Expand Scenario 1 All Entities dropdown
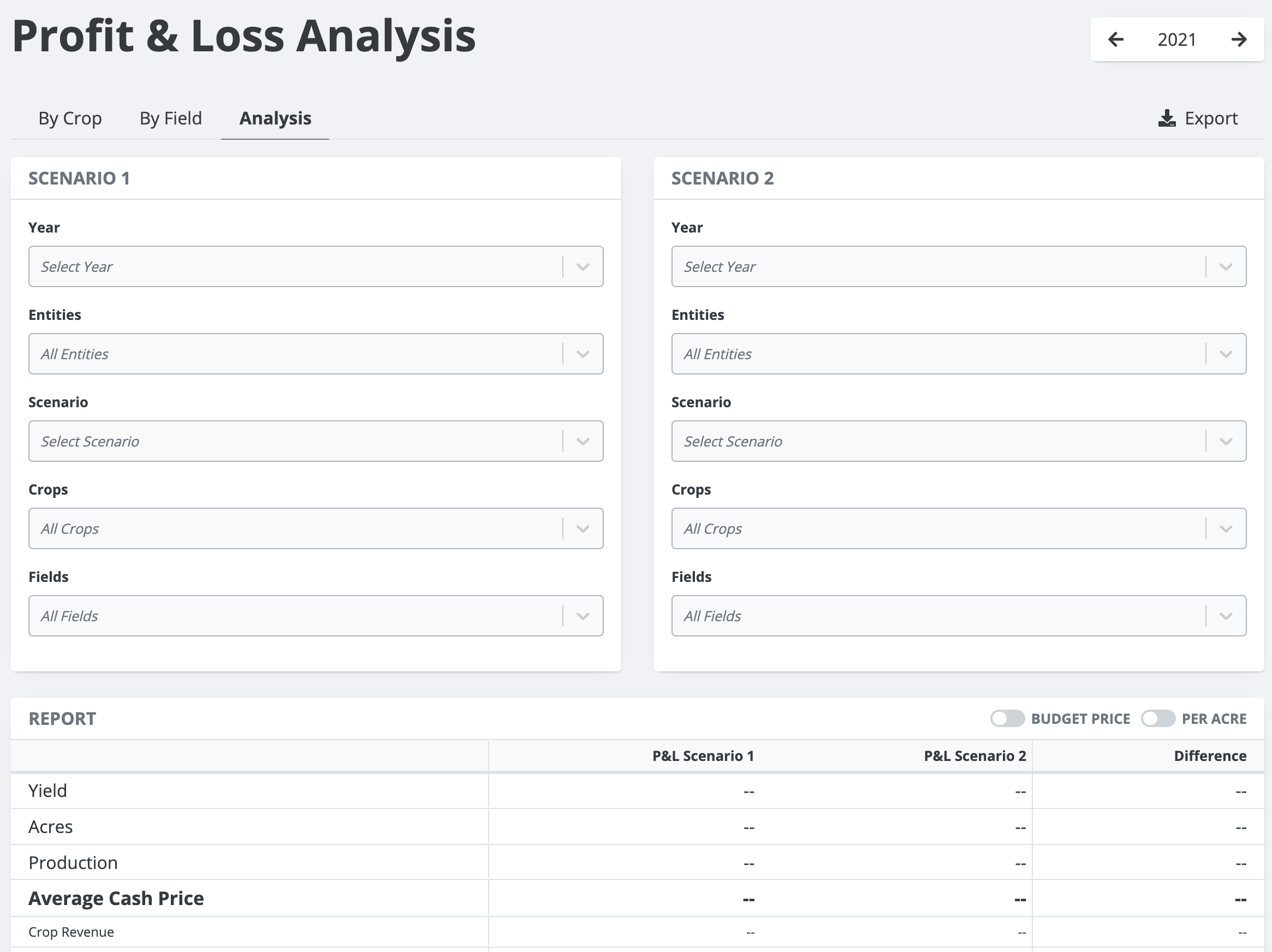The height and width of the screenshot is (952, 1272). click(x=293, y=354)
